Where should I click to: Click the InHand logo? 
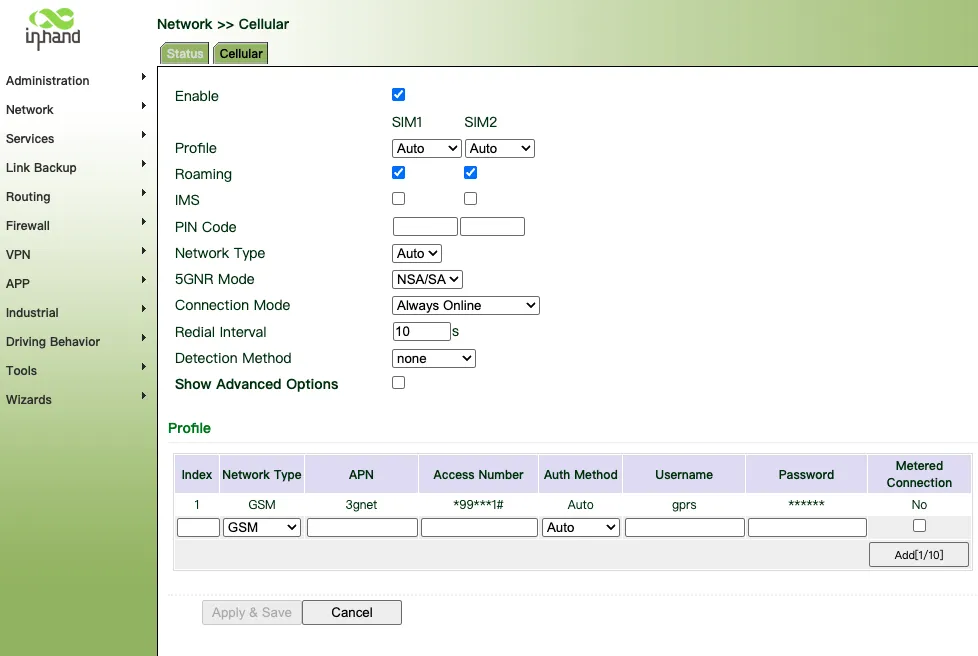coord(52,29)
